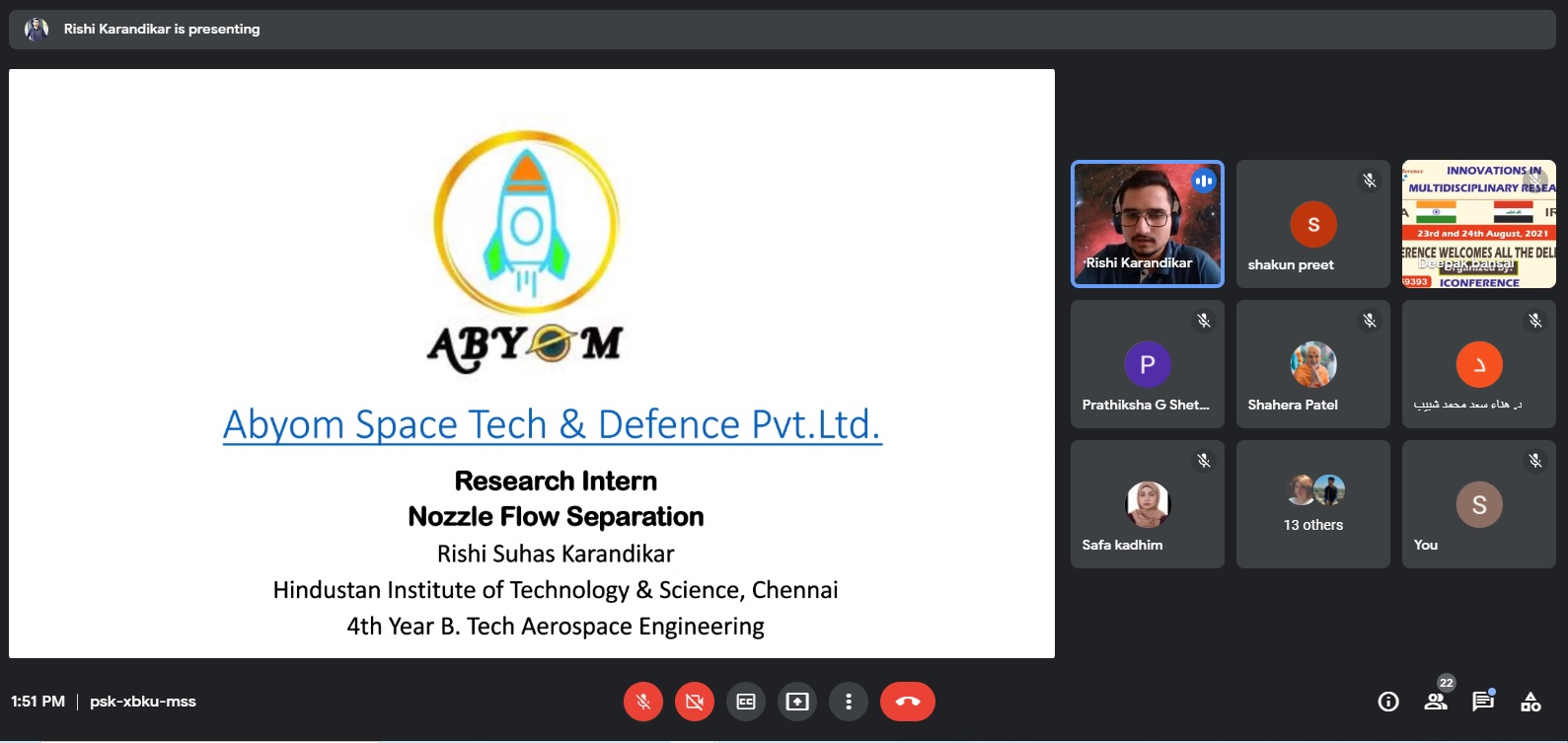Select Deepak Bansal conference banner tile
This screenshot has height=743, width=1568.
pyautogui.click(x=1479, y=224)
